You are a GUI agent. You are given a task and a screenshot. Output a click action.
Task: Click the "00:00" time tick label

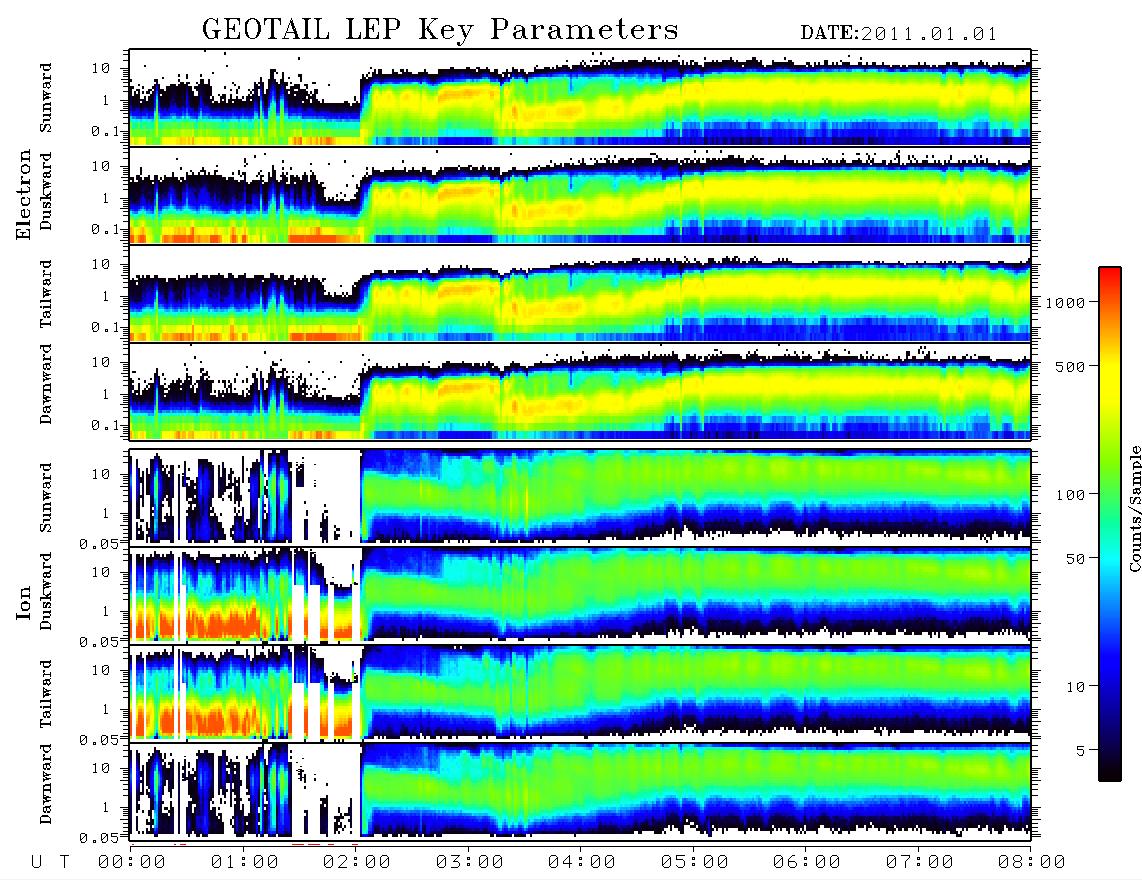pyautogui.click(x=132, y=863)
